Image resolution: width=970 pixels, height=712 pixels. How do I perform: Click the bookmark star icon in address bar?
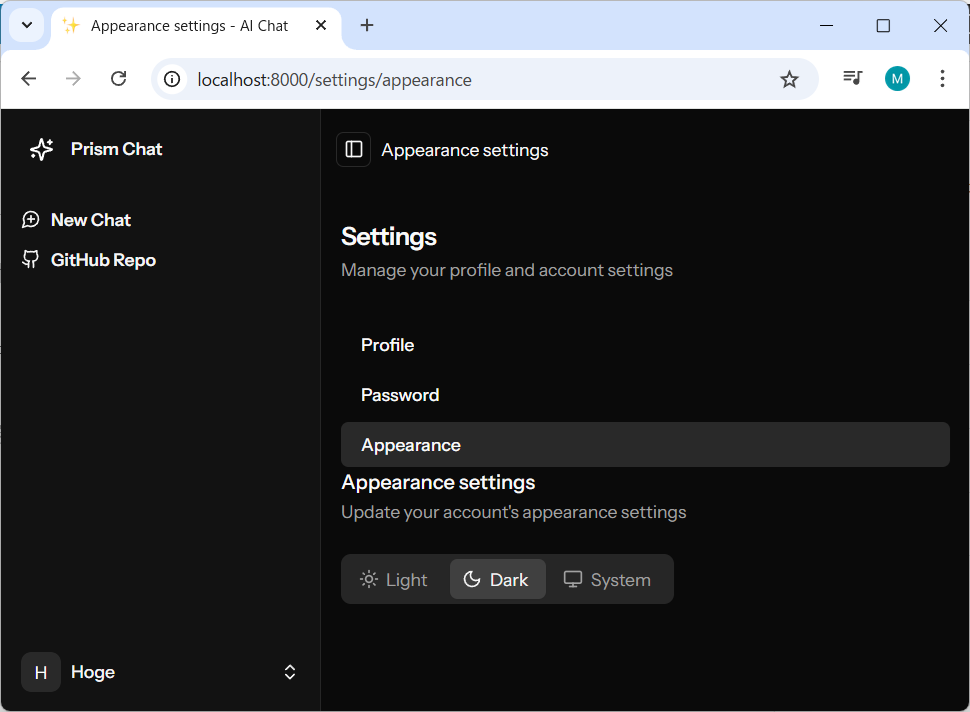coord(789,79)
